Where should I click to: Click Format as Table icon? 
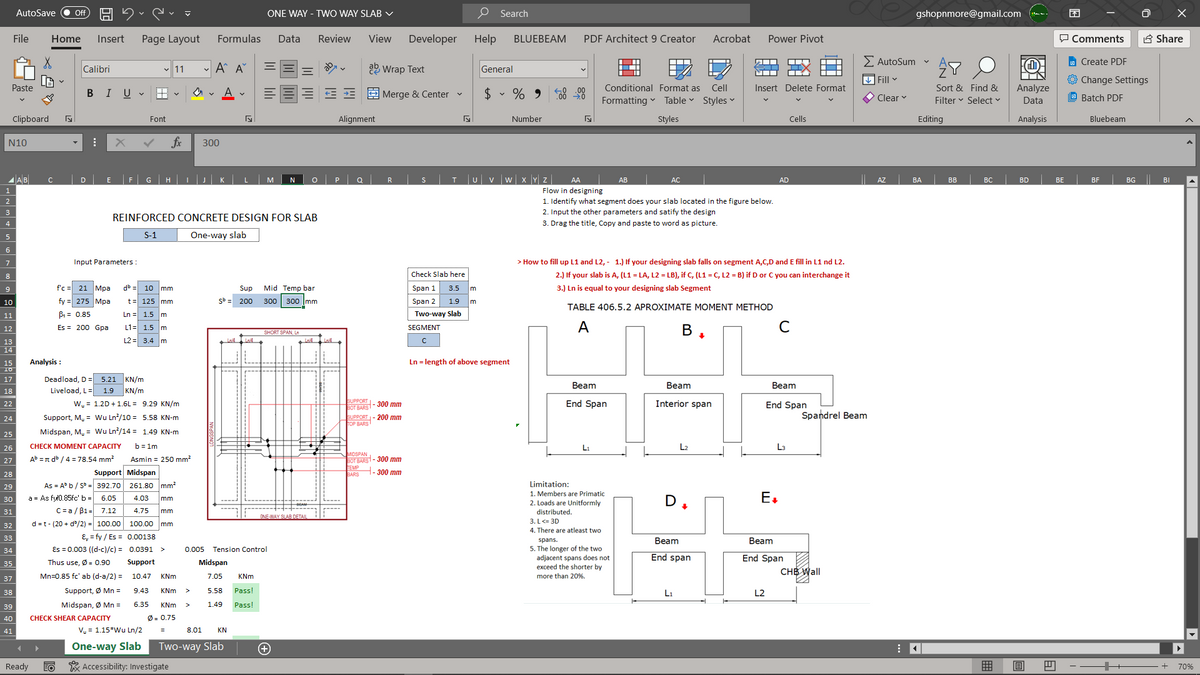pos(680,67)
